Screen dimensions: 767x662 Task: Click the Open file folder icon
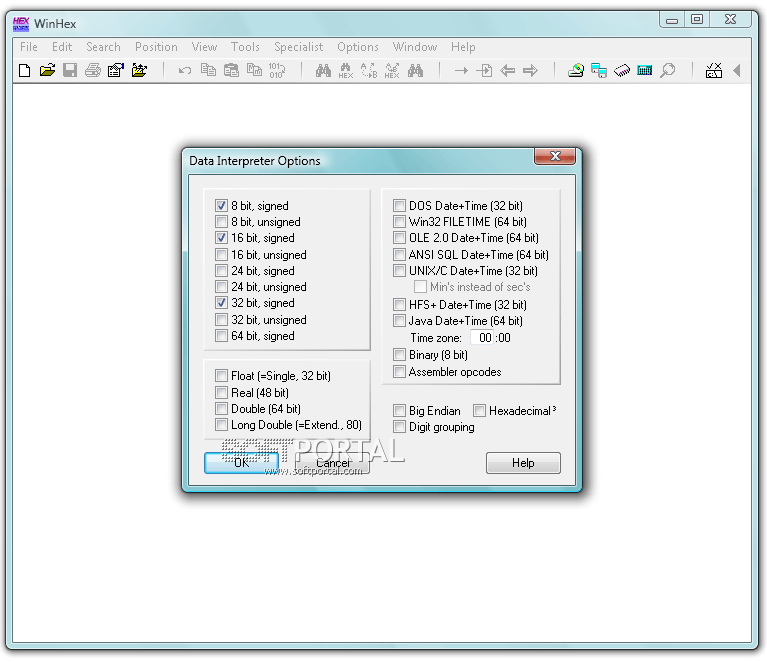point(47,70)
